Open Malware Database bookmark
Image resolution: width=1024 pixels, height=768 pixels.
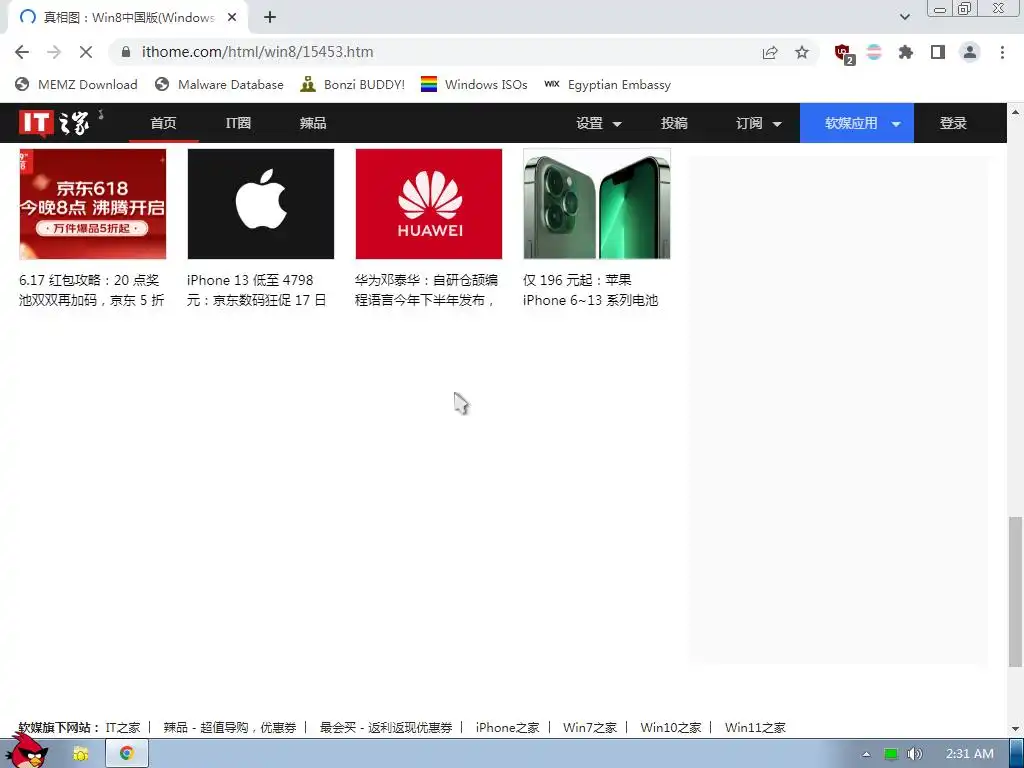[219, 84]
